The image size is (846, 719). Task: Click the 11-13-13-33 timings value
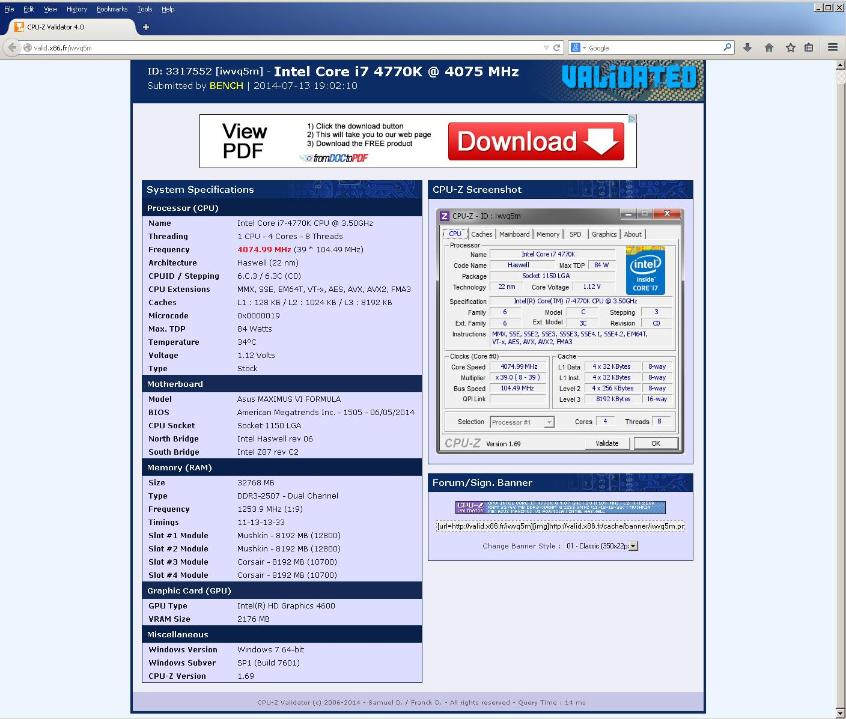pyautogui.click(x=261, y=522)
